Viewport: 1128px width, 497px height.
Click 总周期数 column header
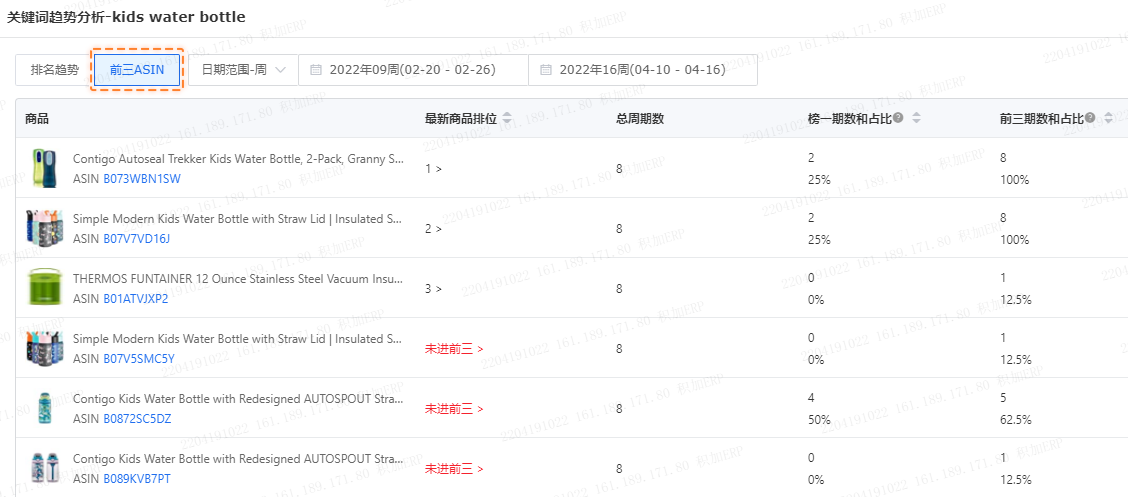tap(640, 118)
